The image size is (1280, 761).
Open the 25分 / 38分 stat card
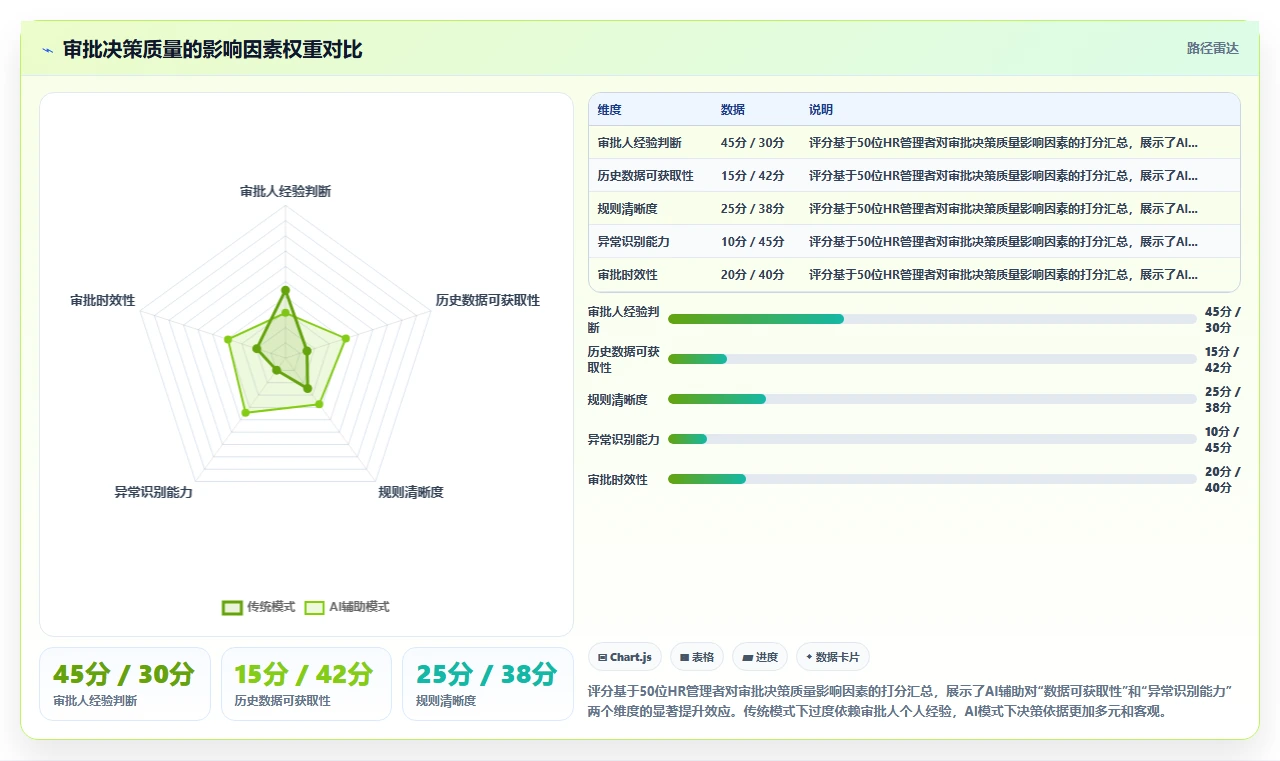(x=488, y=684)
